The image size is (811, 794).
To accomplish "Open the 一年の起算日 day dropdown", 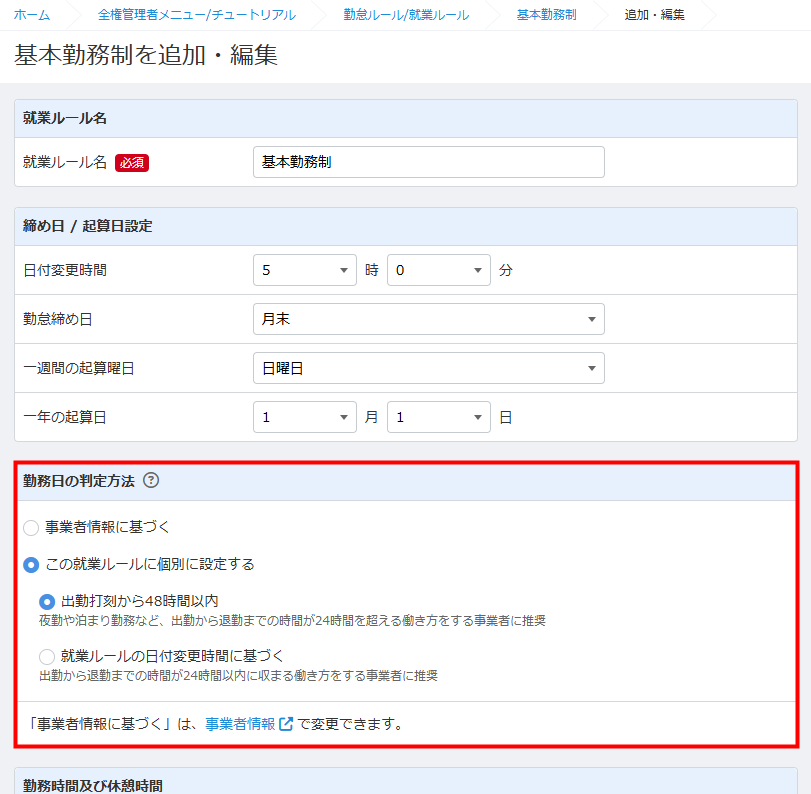I will pos(439,417).
